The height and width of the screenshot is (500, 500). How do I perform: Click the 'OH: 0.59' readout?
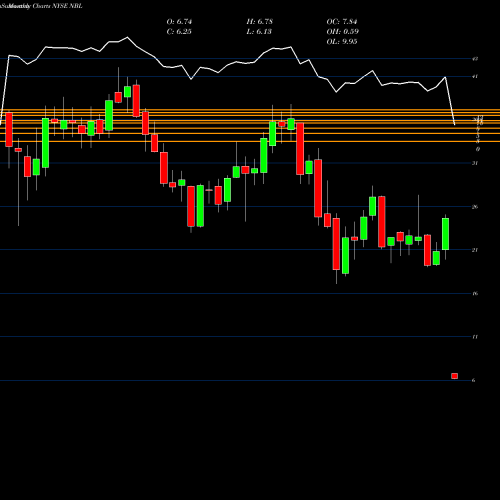coord(342,31)
